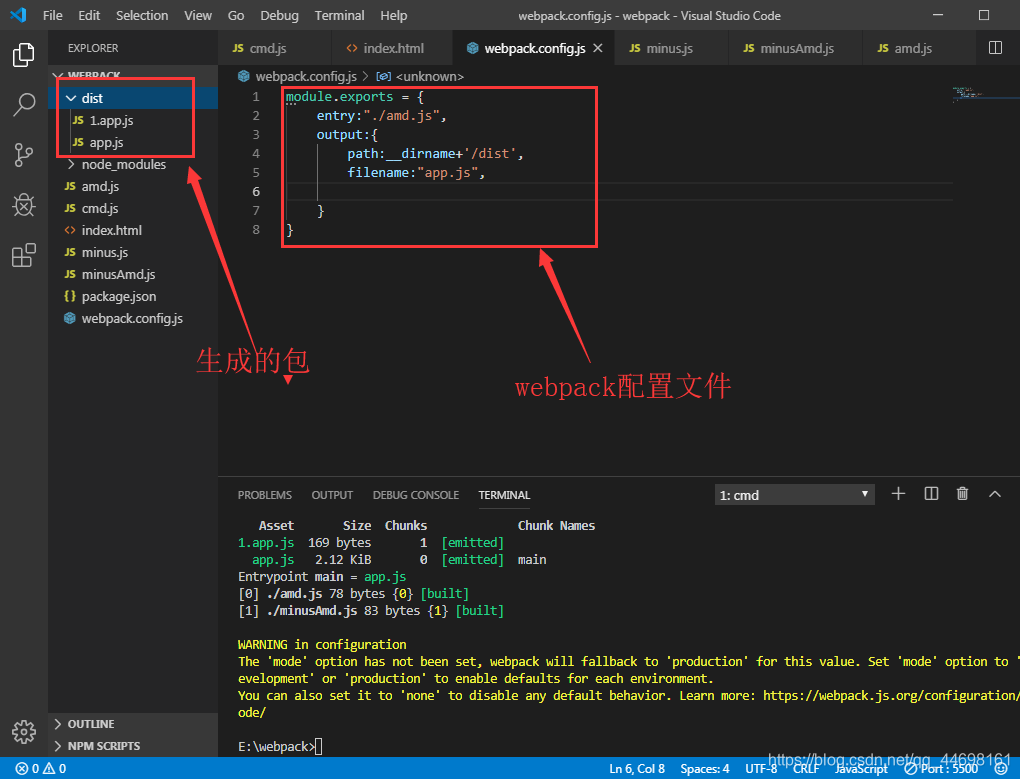Open the terminal selector dropdown 1: cmd

point(794,495)
